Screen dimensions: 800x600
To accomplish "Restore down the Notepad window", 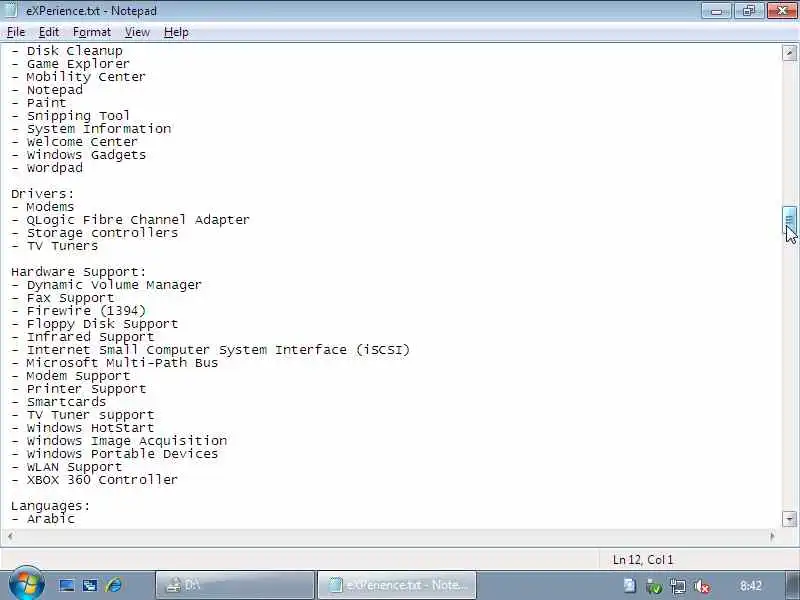I will coord(748,11).
